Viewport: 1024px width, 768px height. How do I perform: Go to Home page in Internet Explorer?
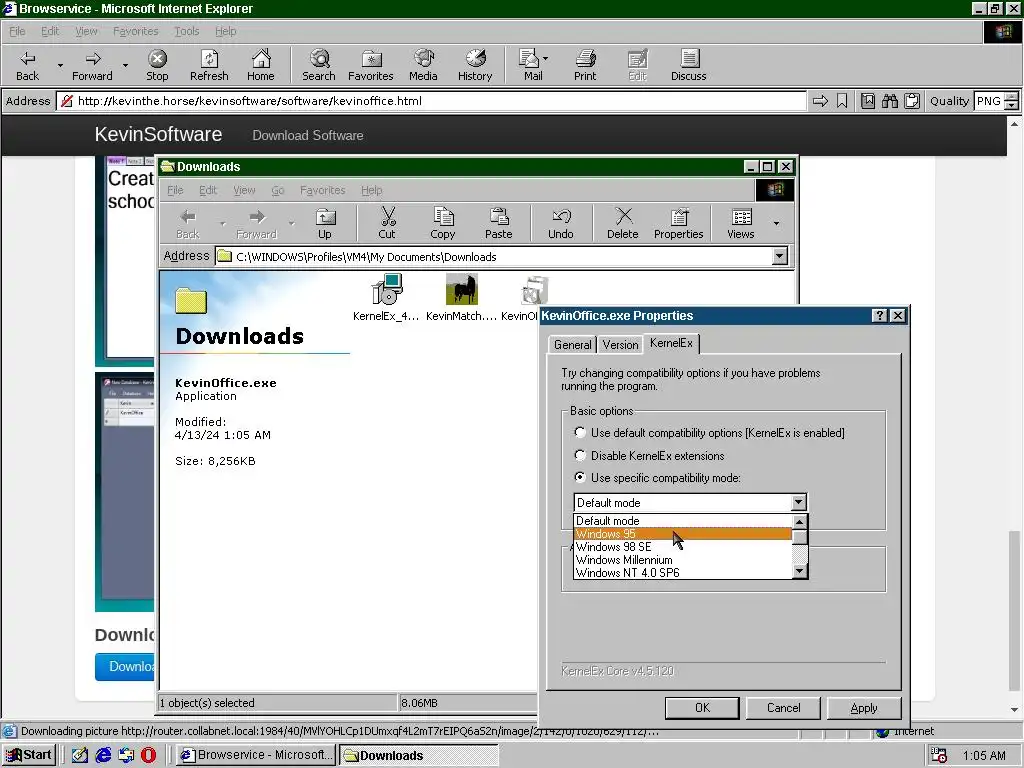261,65
